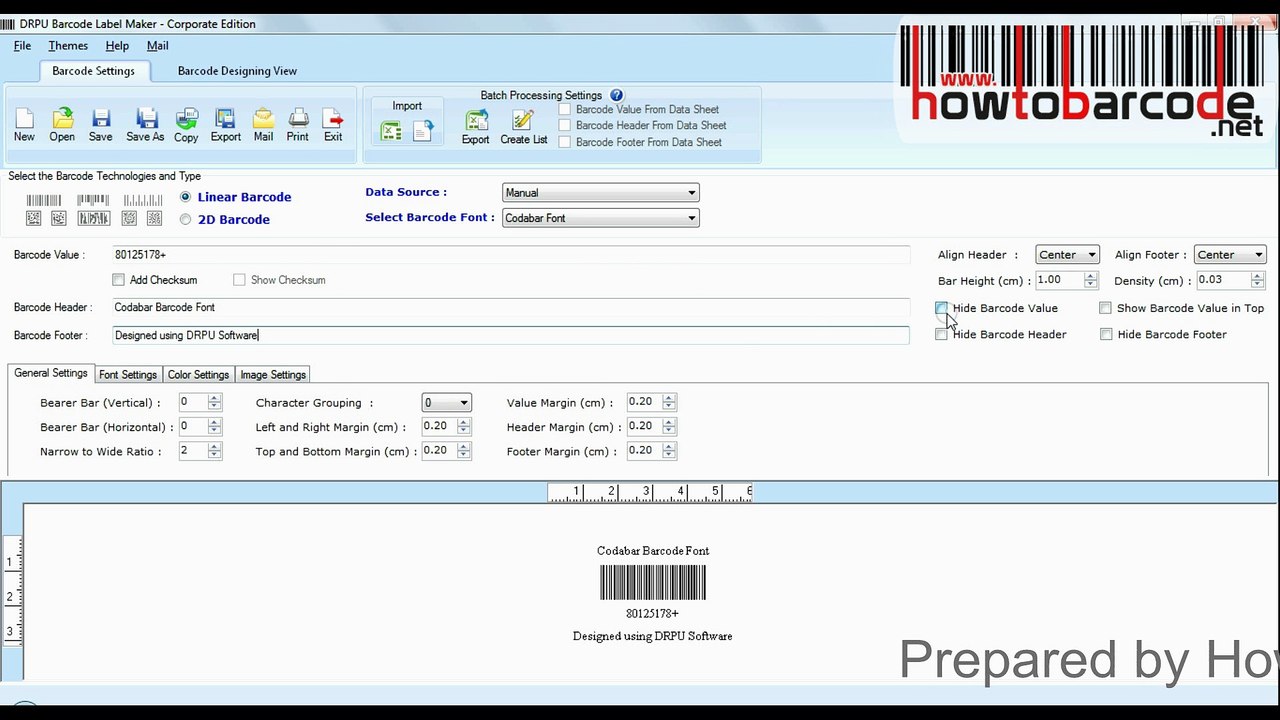
Task: Click Top and Bottom Margin field
Action: point(438,451)
